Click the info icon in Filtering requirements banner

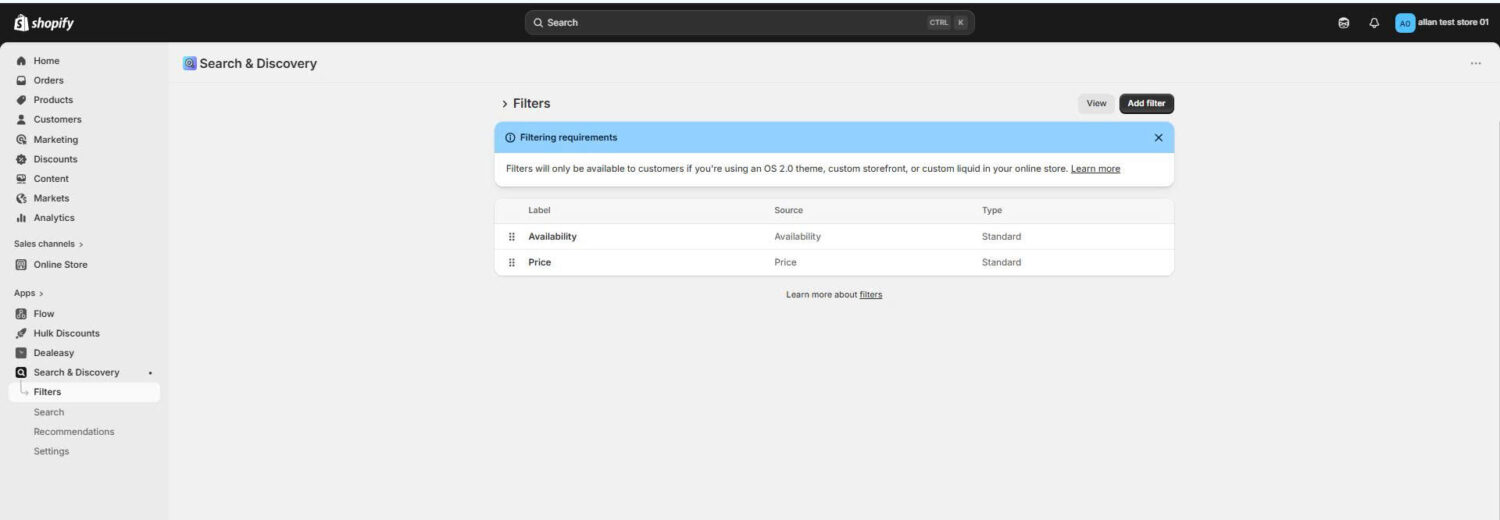pos(510,138)
